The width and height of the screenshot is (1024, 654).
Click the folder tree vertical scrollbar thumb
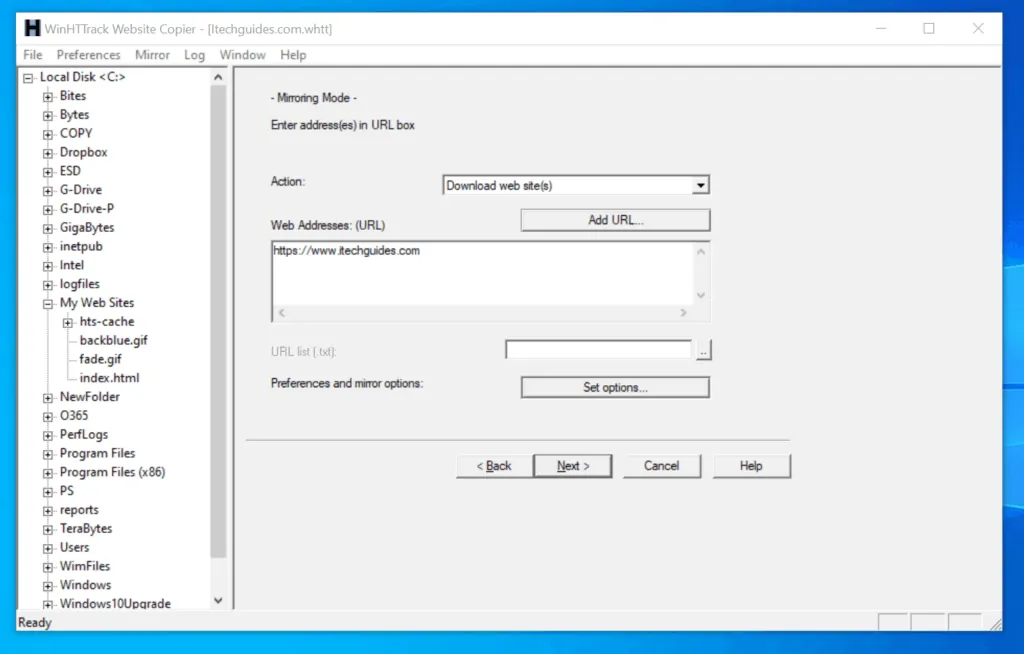tap(218, 321)
